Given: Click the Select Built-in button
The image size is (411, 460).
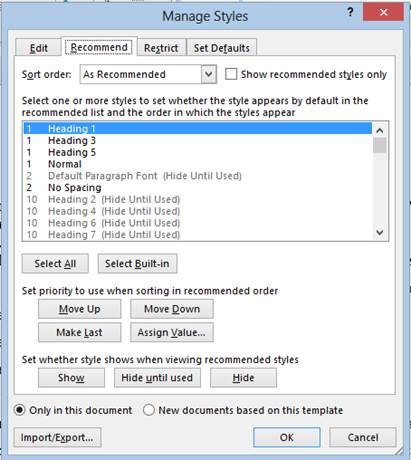Looking at the screenshot, I should (x=137, y=264).
